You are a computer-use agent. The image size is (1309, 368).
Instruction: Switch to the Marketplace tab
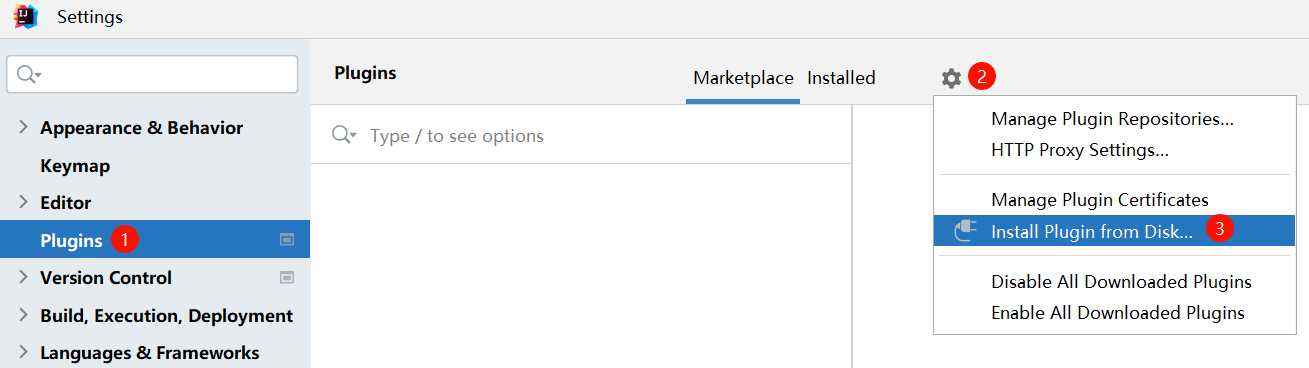tap(743, 78)
